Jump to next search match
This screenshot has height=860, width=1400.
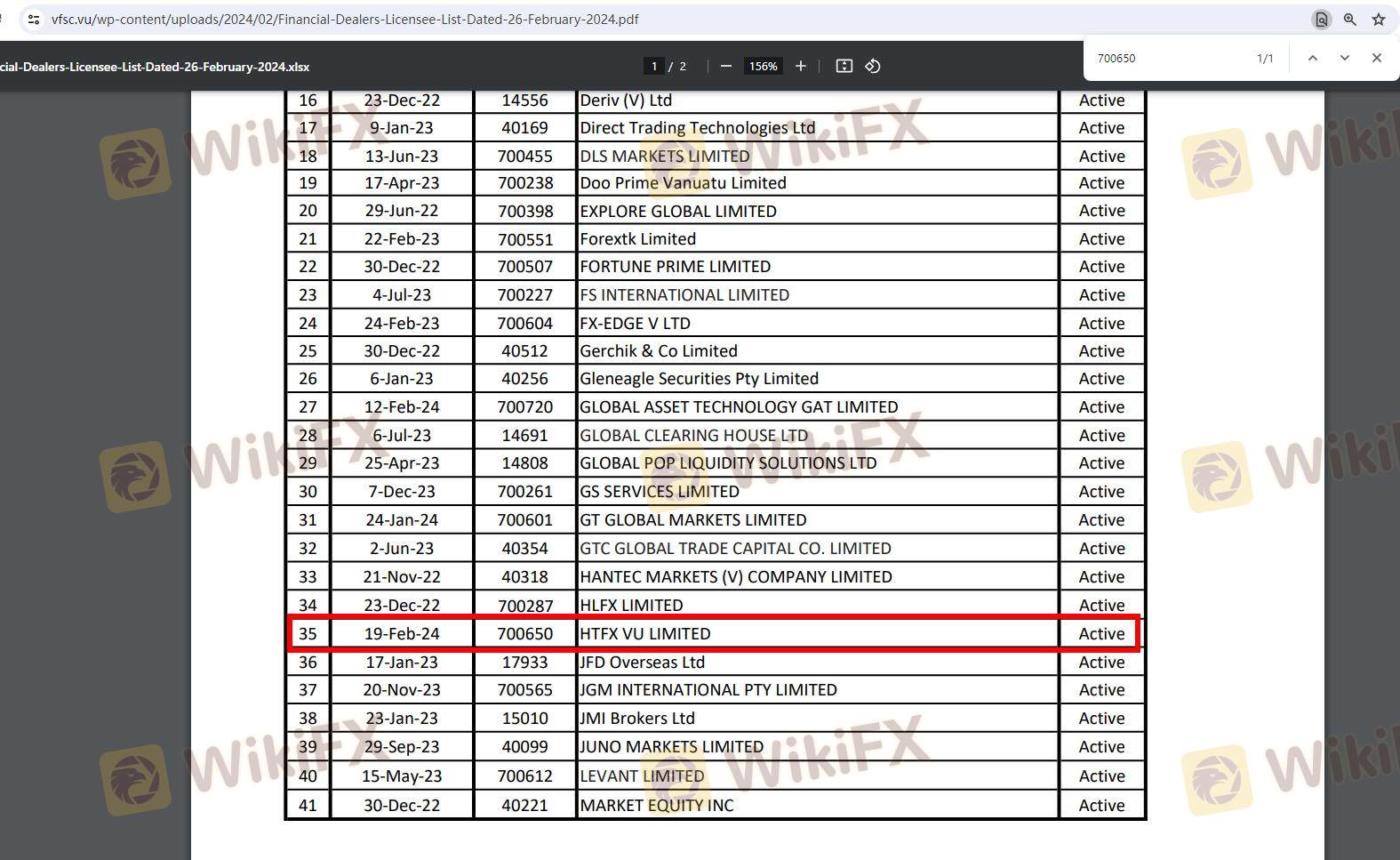click(x=1344, y=58)
